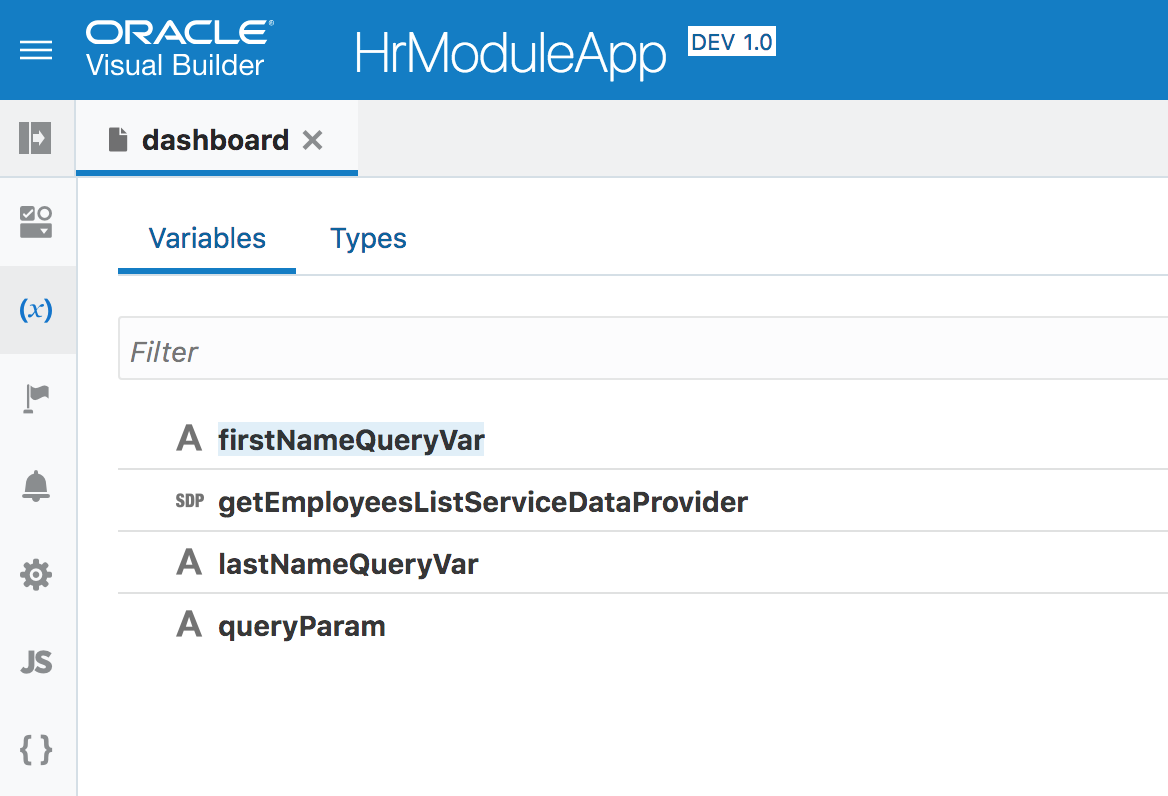
Task: Open the Components panel in the sidebar
Action: pyautogui.click(x=36, y=222)
